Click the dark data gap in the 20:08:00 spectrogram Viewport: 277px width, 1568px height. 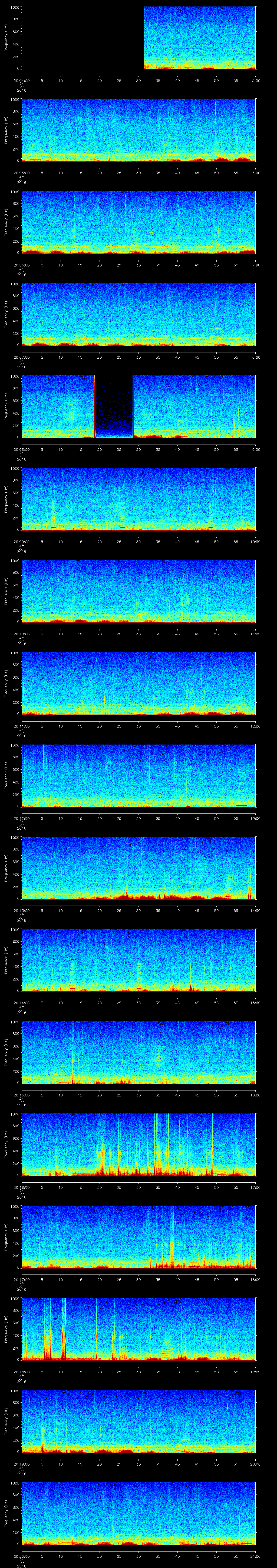point(114,407)
